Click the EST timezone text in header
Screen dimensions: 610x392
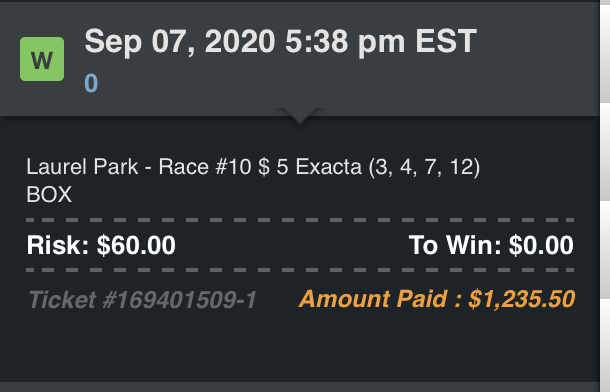(446, 41)
